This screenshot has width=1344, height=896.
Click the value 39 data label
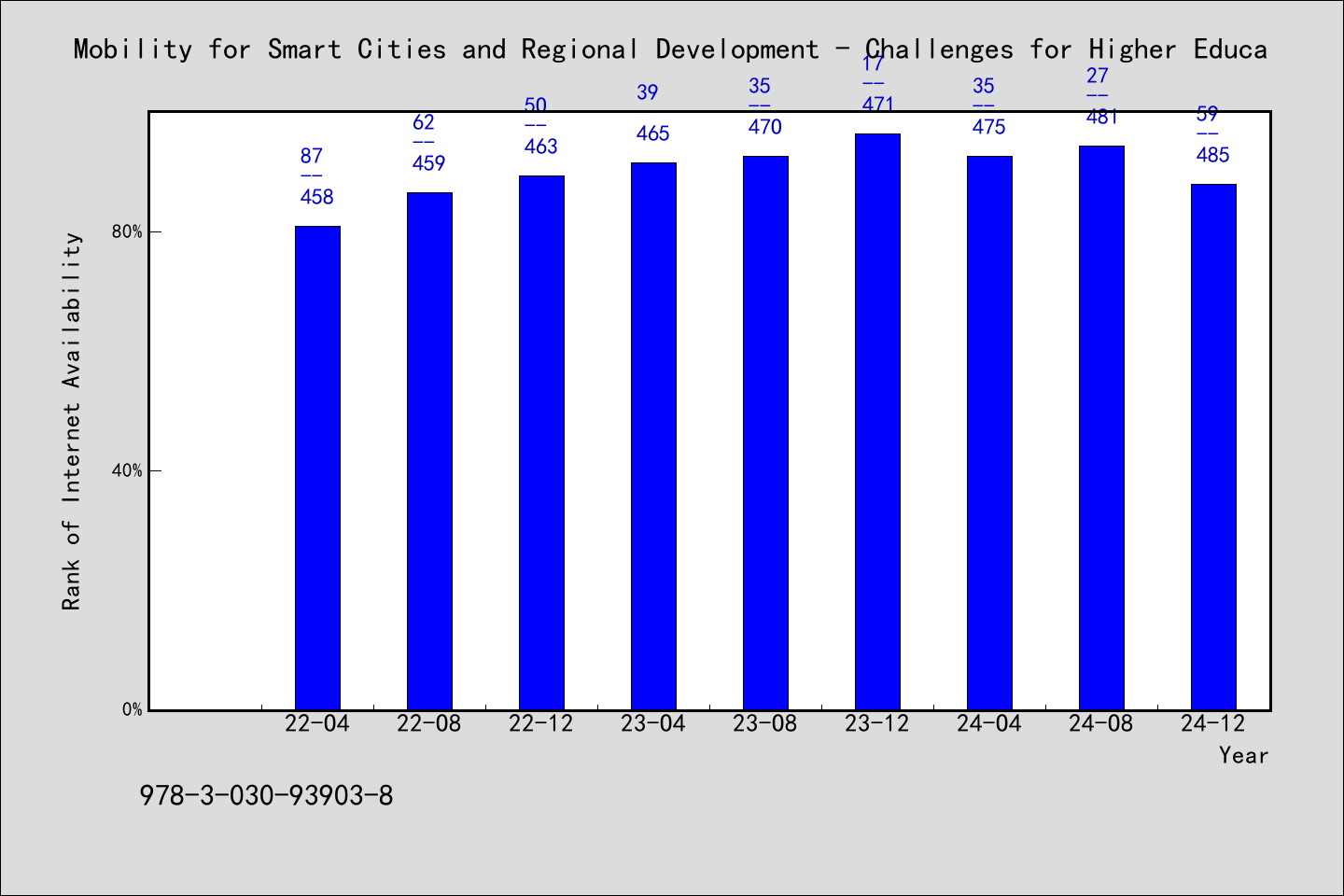[648, 92]
